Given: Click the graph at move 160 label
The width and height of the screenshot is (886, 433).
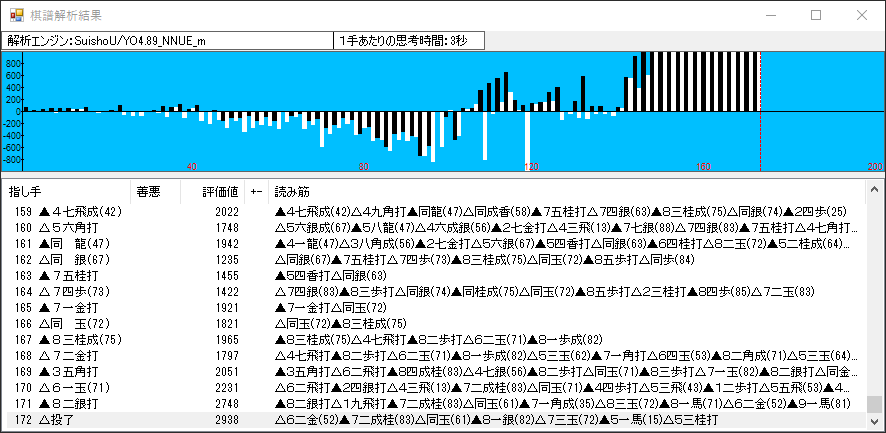Looking at the screenshot, I should [703, 167].
